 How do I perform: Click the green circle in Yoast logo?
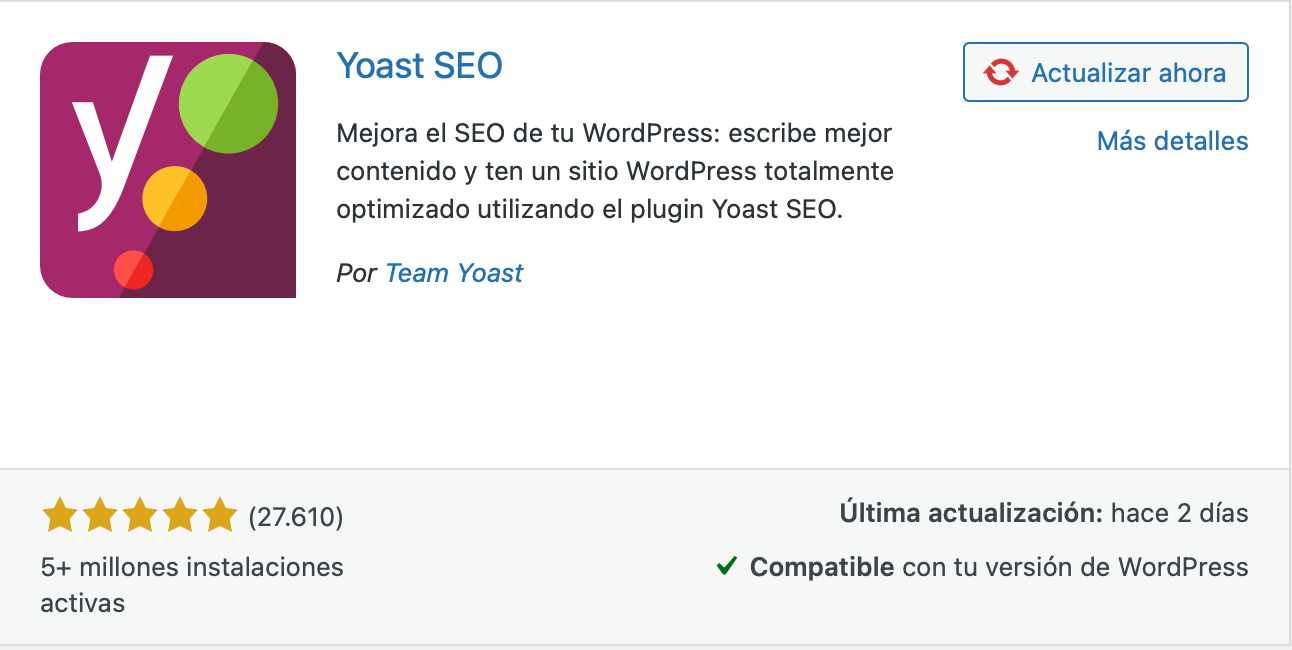(x=228, y=103)
